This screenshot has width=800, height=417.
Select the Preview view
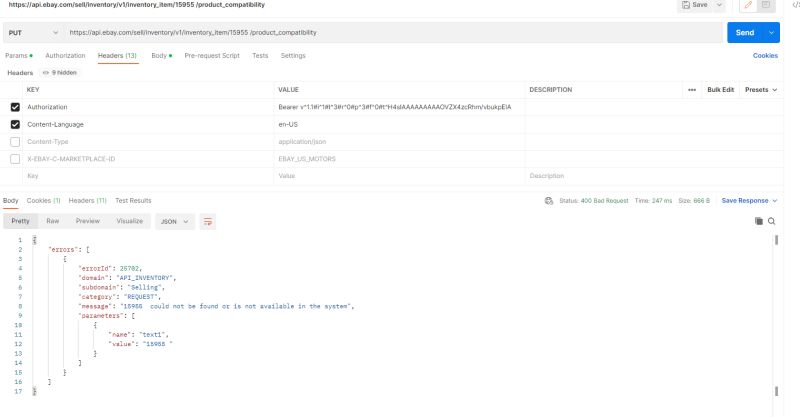point(88,221)
